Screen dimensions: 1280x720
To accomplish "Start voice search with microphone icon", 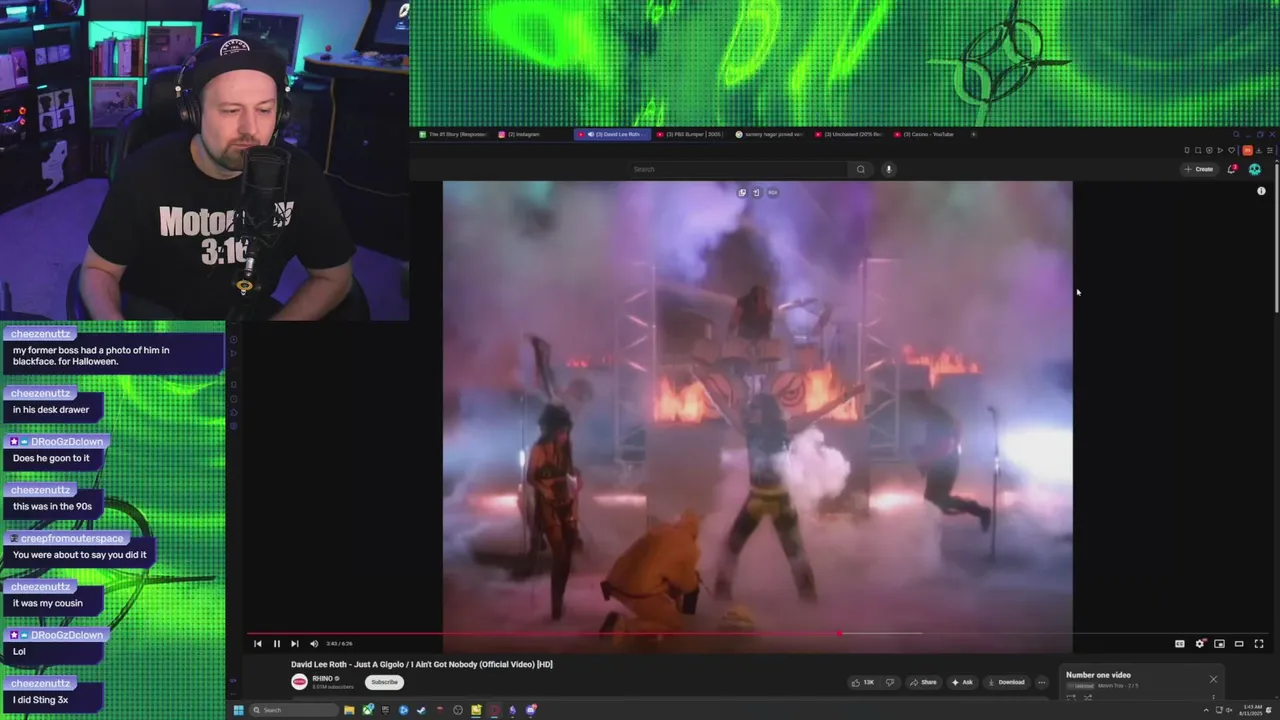I will click(x=888, y=169).
